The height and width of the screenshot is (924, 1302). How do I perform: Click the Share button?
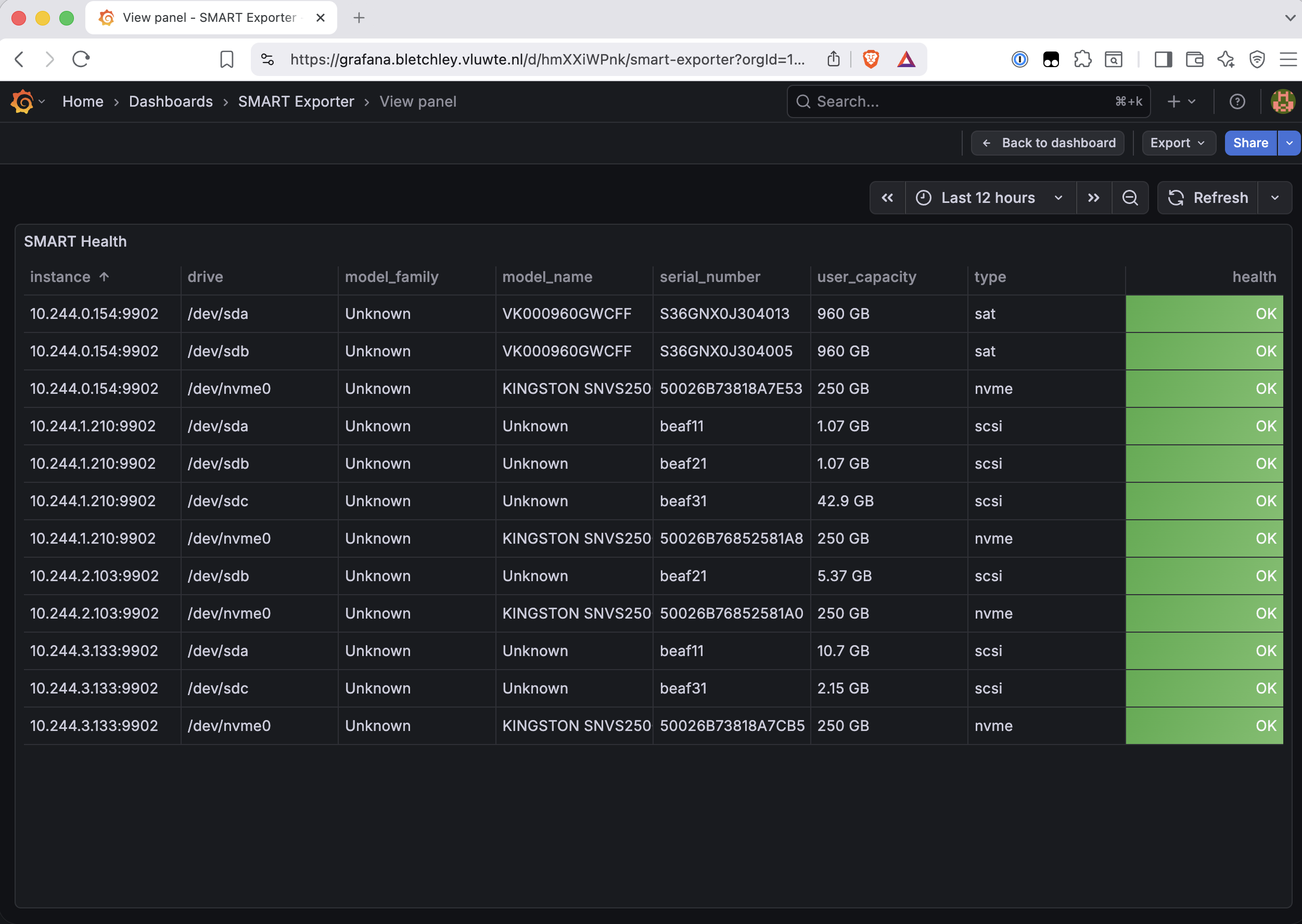tap(1250, 143)
